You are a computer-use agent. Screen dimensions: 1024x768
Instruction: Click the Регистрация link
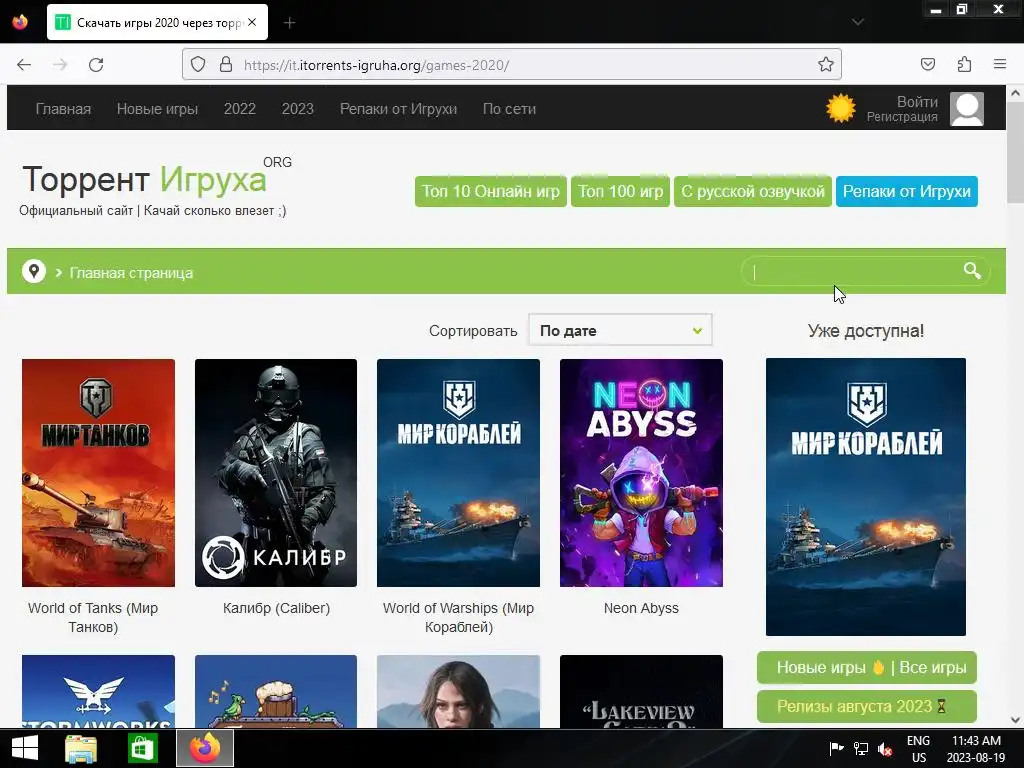click(902, 117)
